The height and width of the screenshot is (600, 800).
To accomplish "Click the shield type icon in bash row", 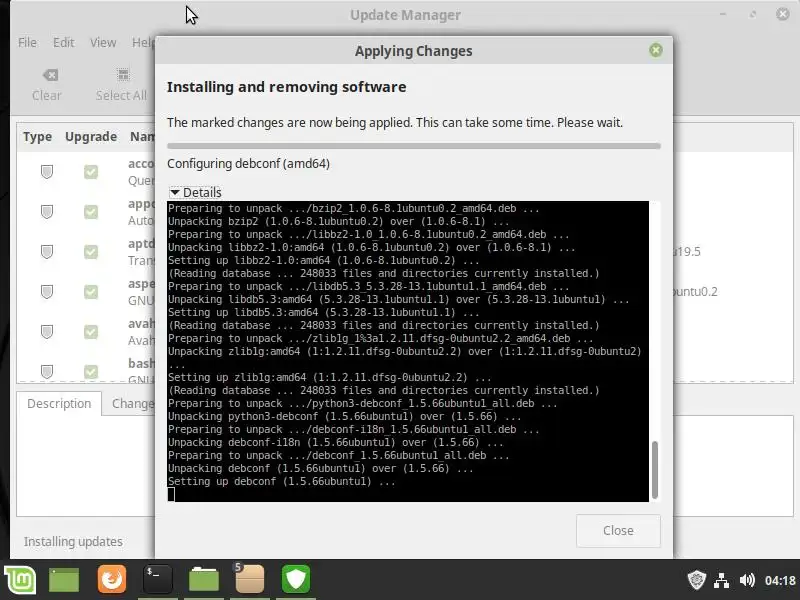I will tap(47, 371).
